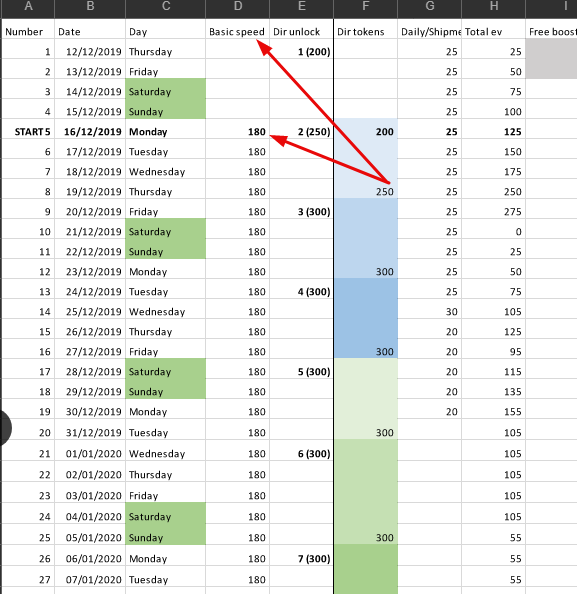Select cell with date 16/12/2019

[90, 131]
